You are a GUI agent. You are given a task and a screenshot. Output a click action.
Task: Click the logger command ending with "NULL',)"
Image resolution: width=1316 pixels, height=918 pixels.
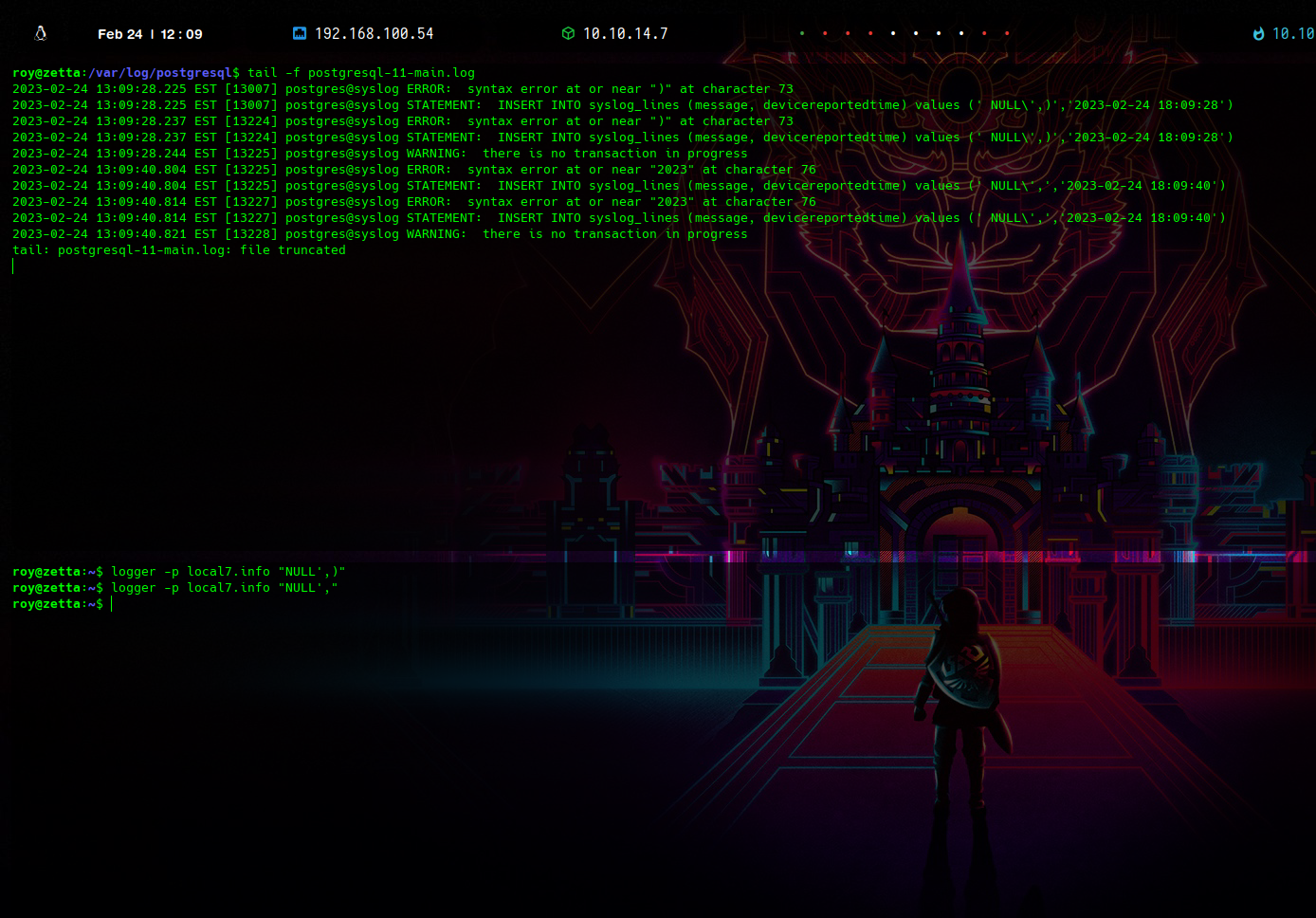(x=228, y=572)
